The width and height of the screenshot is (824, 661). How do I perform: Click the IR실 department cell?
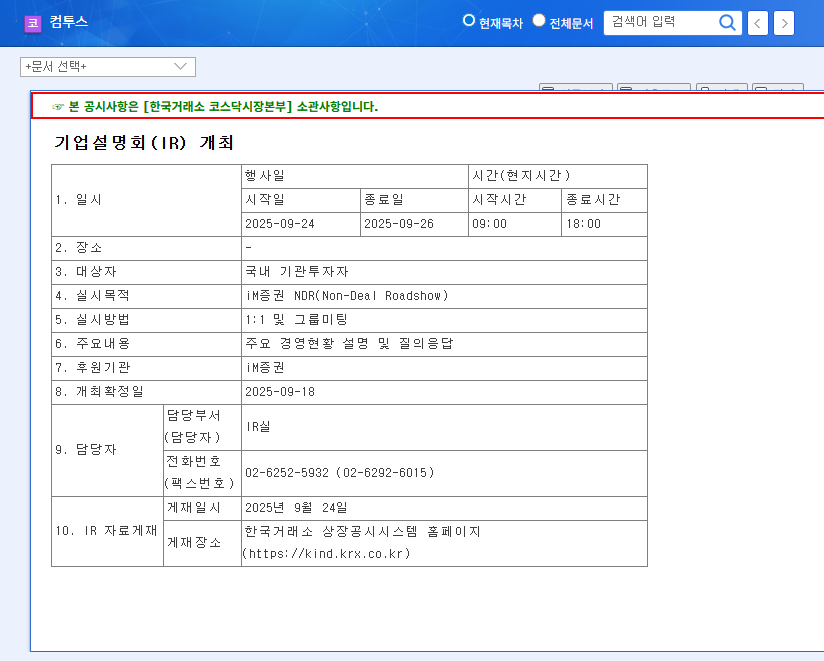click(x=444, y=427)
